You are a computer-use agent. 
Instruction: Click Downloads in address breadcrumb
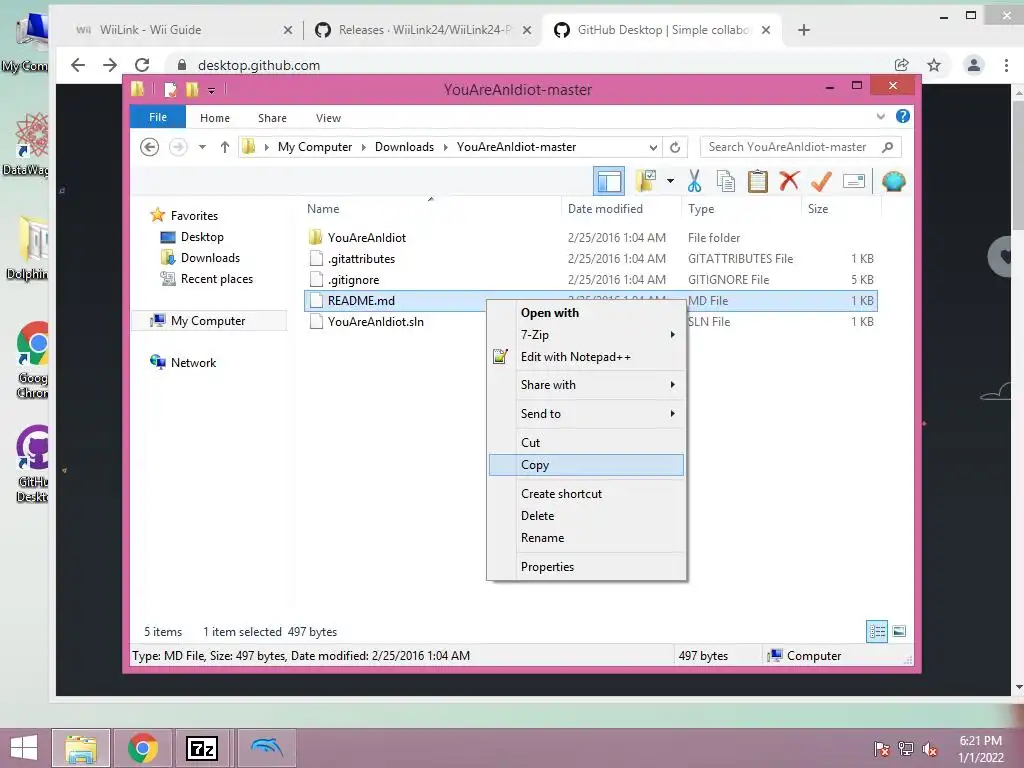pyautogui.click(x=404, y=147)
